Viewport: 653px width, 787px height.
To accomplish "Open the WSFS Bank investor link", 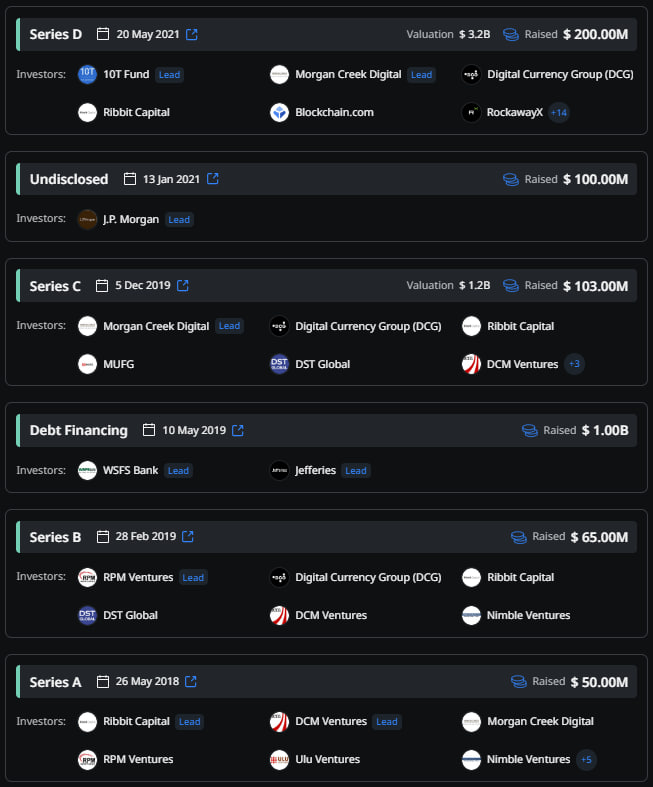I will [130, 470].
